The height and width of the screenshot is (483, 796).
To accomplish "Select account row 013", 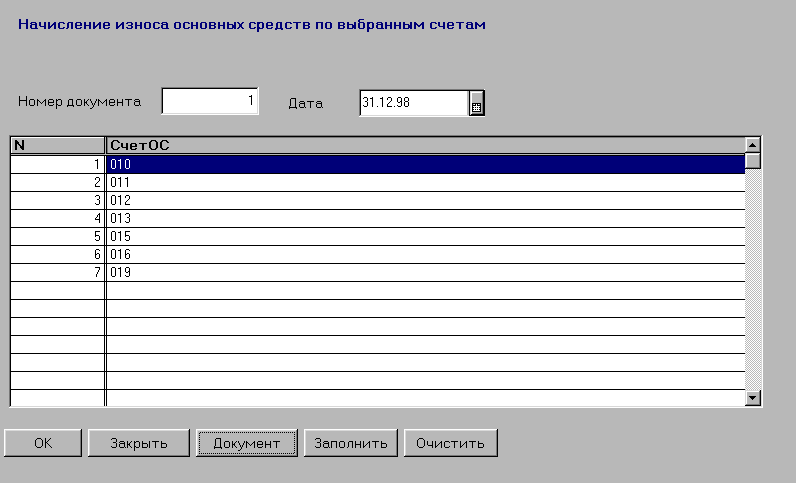I will click(x=425, y=218).
